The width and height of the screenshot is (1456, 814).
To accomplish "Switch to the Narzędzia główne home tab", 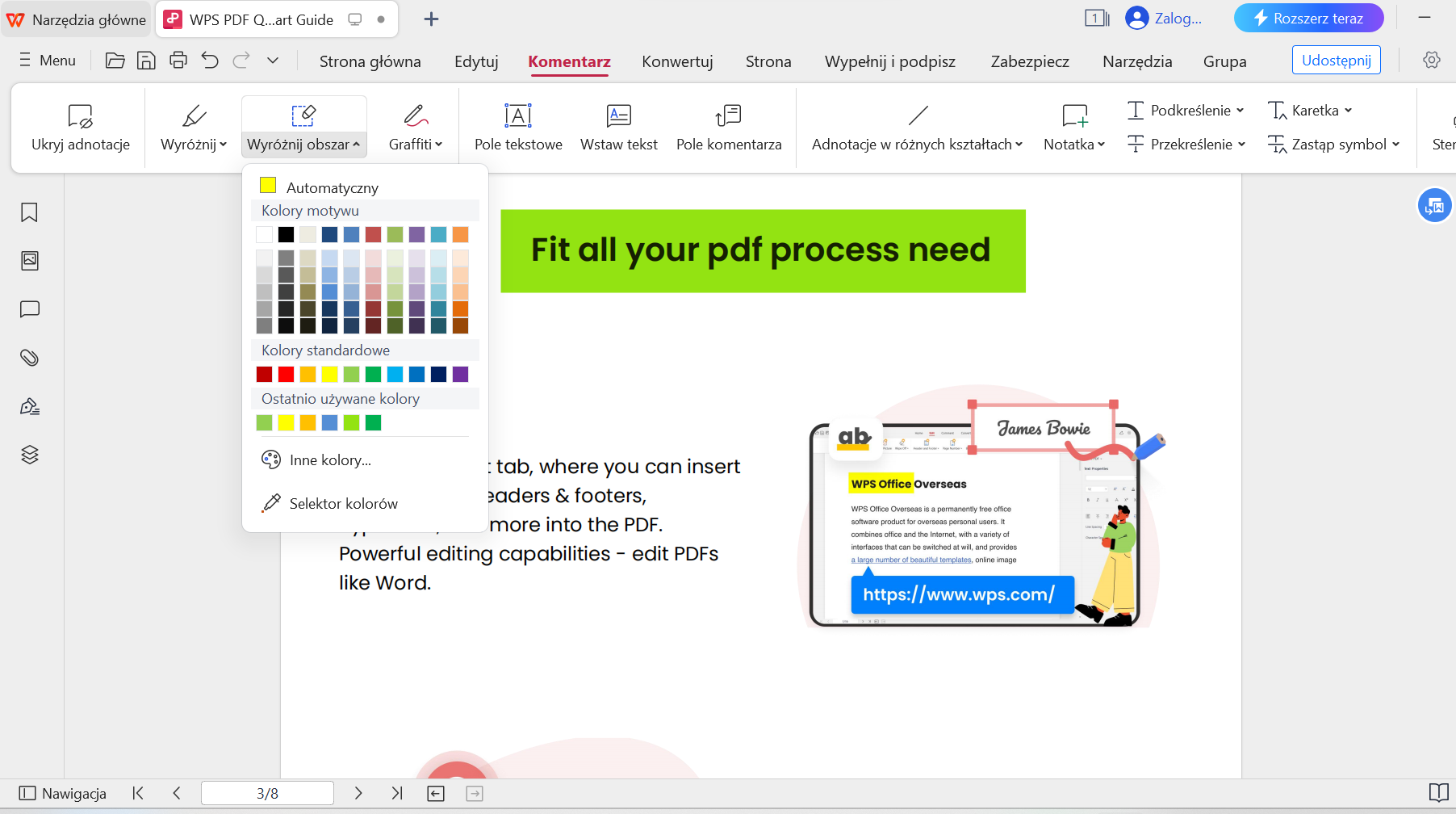I will coord(76,19).
